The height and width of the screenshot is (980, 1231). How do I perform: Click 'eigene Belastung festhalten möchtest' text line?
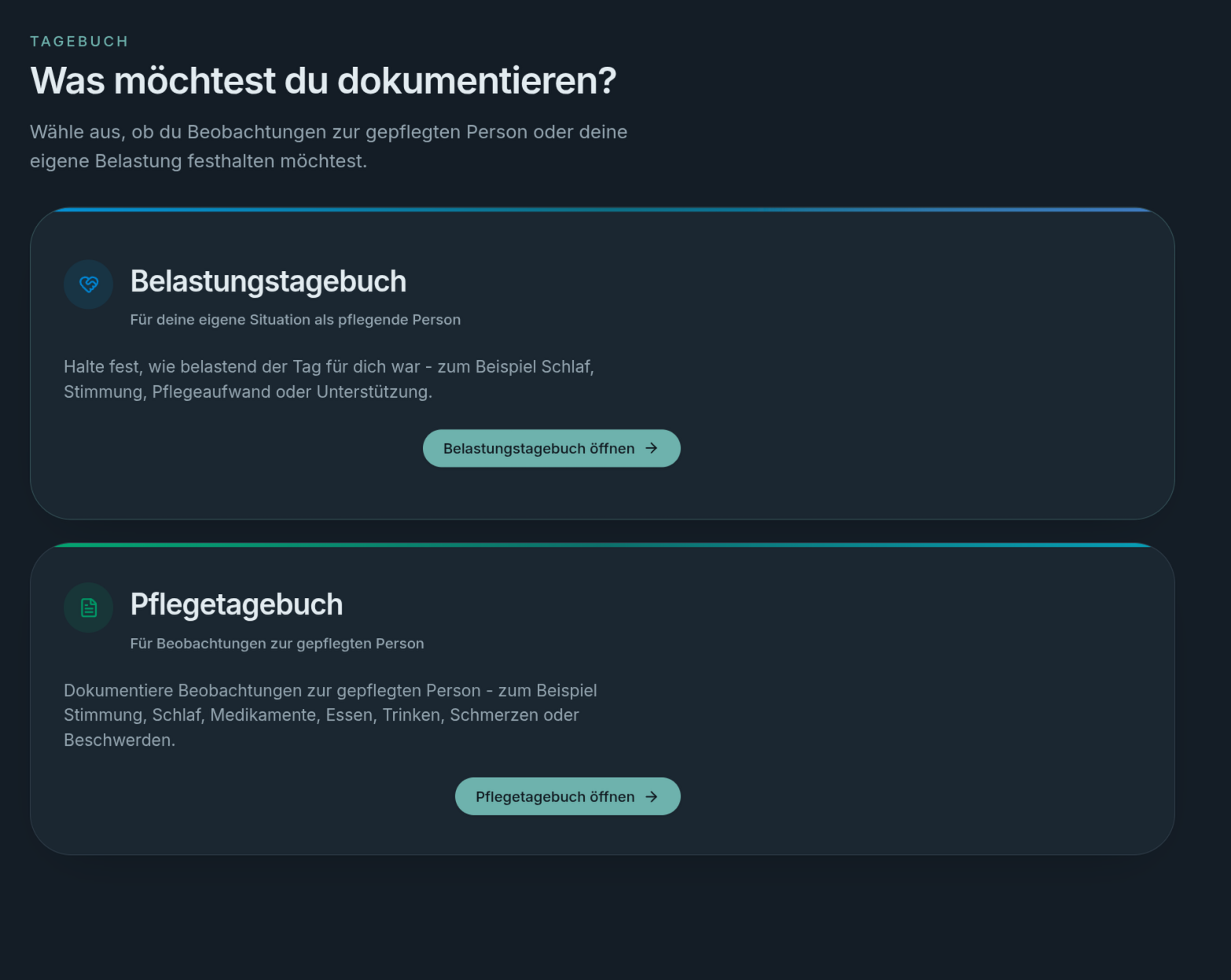(x=198, y=161)
